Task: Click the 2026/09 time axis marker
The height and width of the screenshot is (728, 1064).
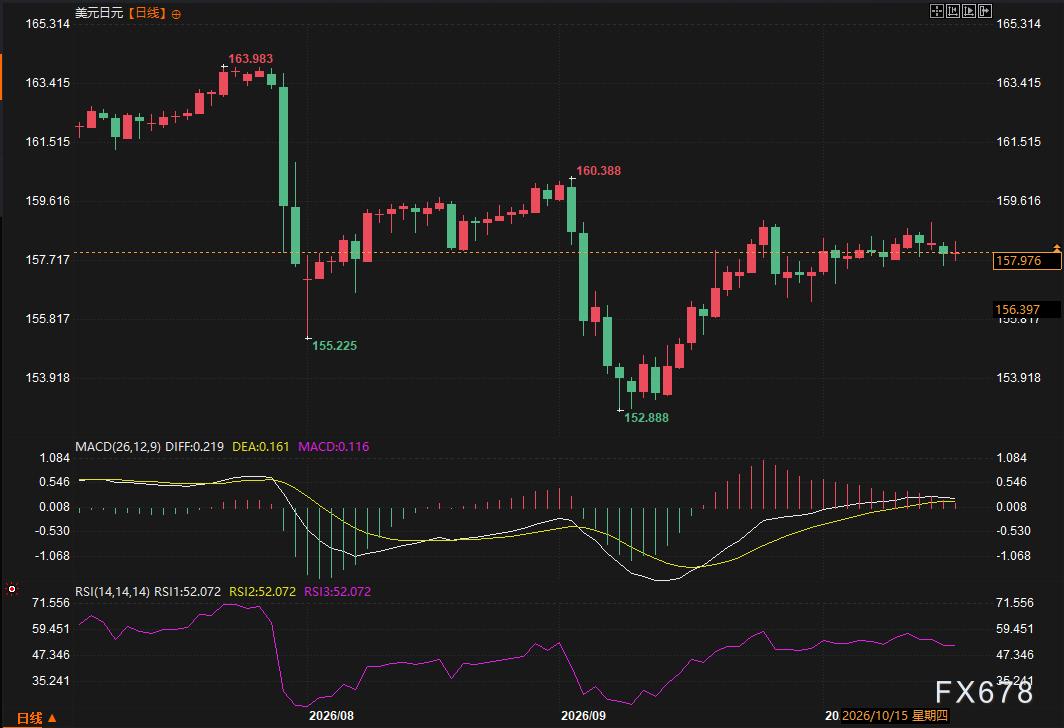Action: (x=584, y=716)
